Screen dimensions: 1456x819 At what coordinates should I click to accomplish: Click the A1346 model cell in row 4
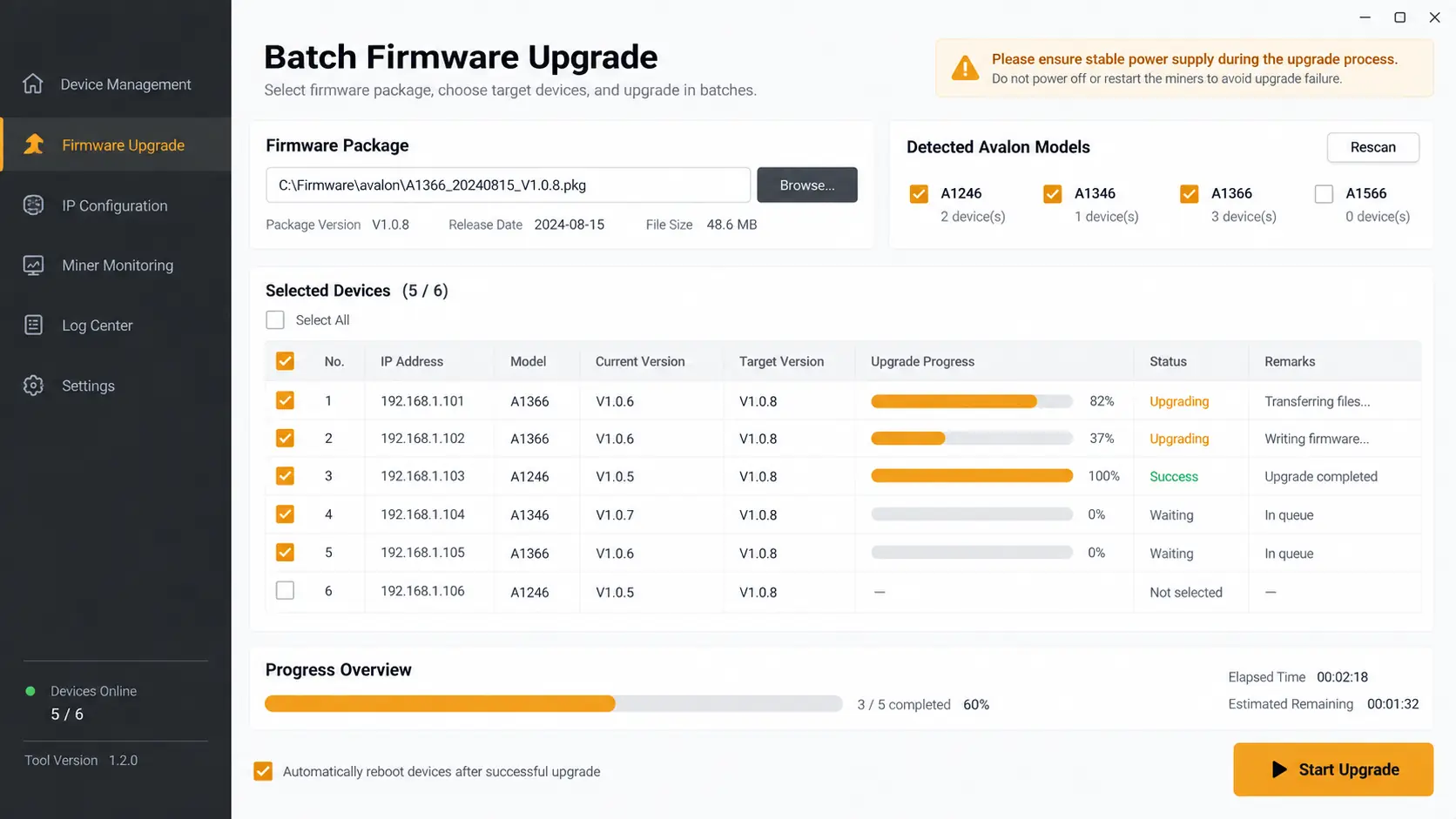click(x=529, y=515)
